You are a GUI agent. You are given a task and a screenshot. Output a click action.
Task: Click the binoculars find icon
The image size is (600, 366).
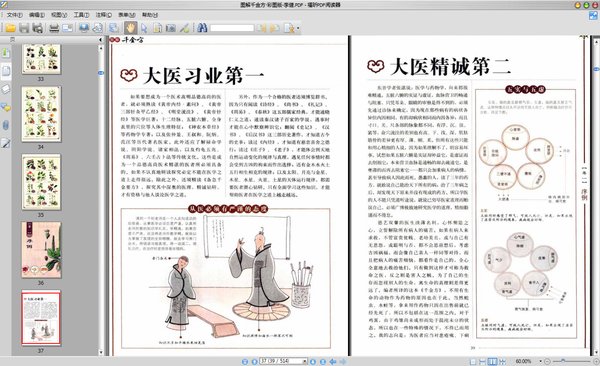[202, 28]
